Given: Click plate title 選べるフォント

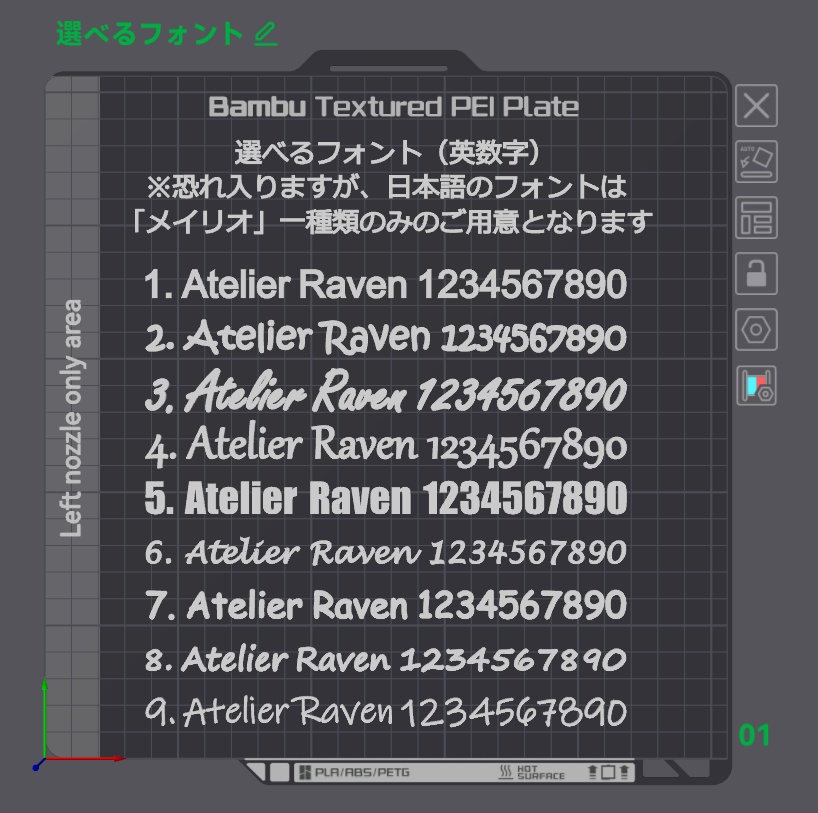Looking at the screenshot, I should 150,34.
